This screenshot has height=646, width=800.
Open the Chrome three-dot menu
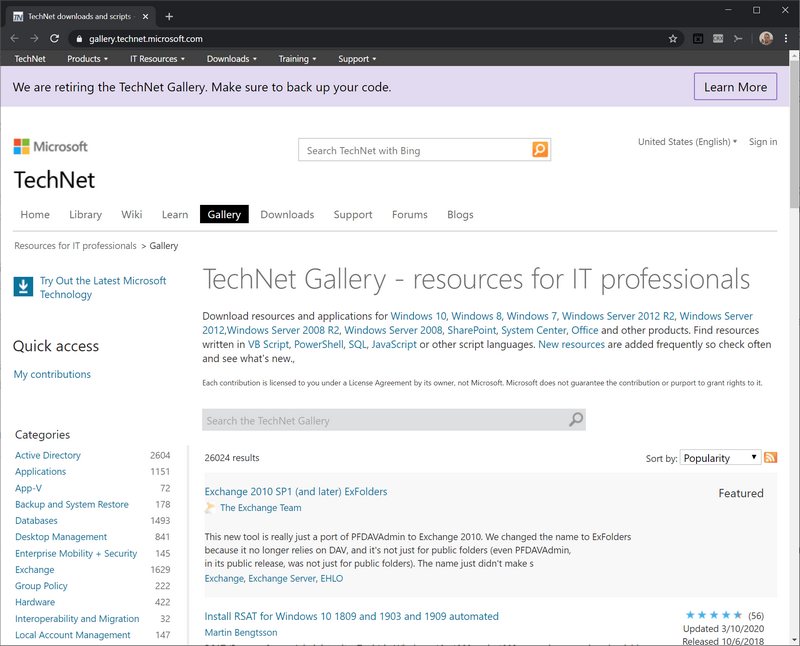coord(785,39)
